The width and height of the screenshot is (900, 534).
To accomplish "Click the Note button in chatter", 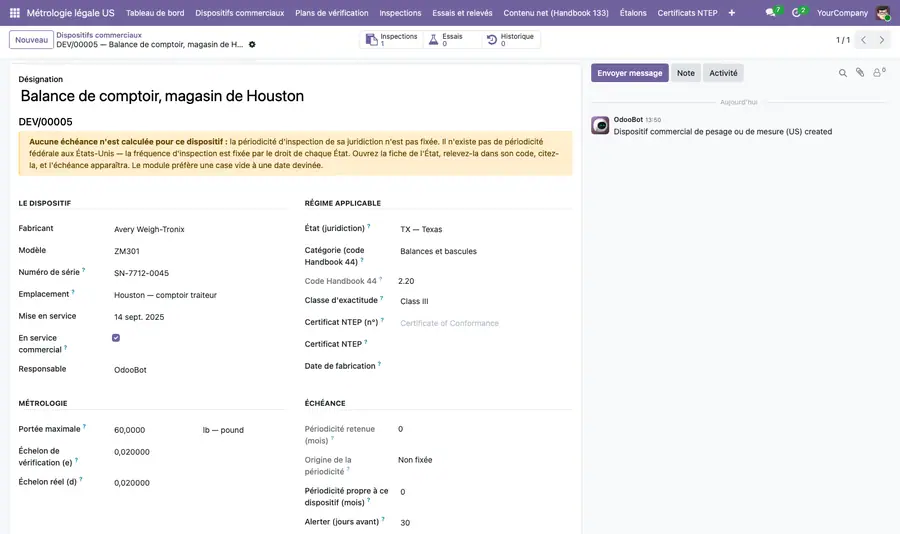I will [685, 73].
